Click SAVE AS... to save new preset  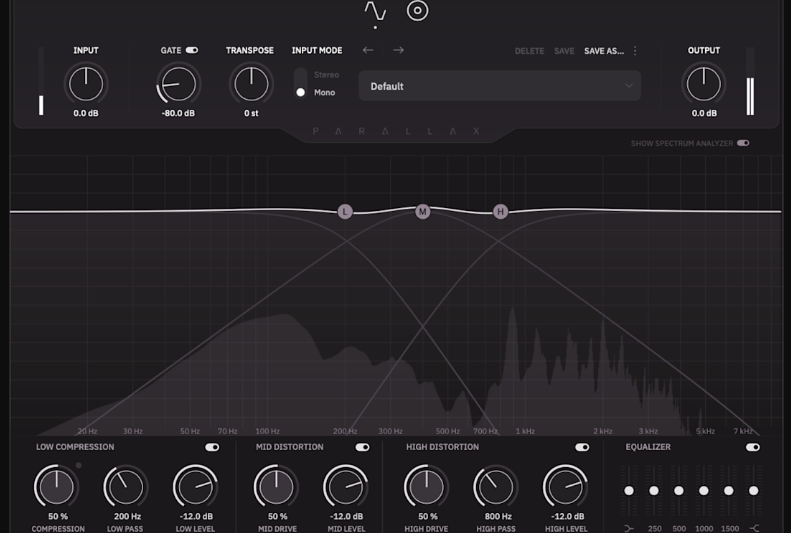click(604, 51)
